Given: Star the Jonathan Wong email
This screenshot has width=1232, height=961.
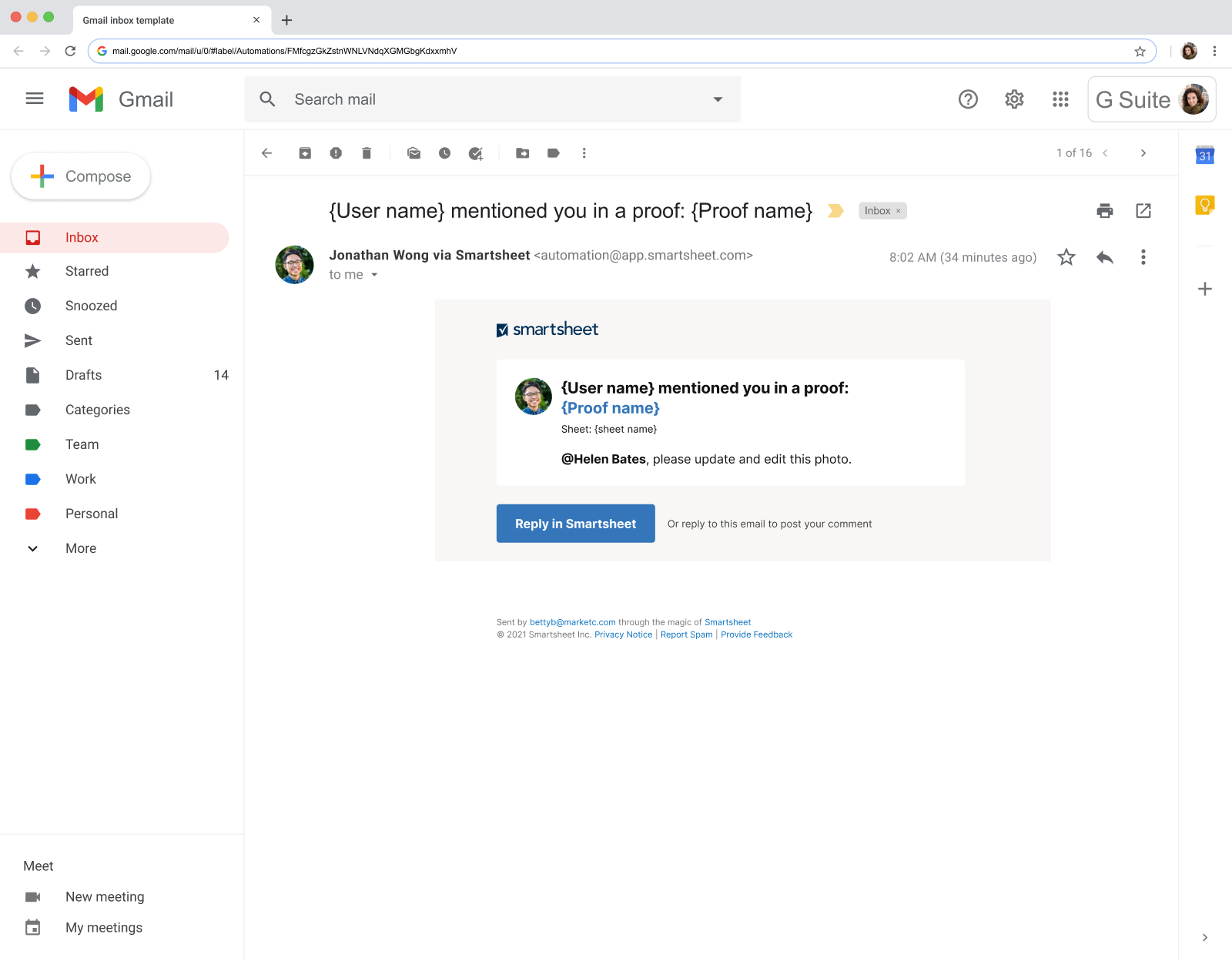Looking at the screenshot, I should point(1066,257).
